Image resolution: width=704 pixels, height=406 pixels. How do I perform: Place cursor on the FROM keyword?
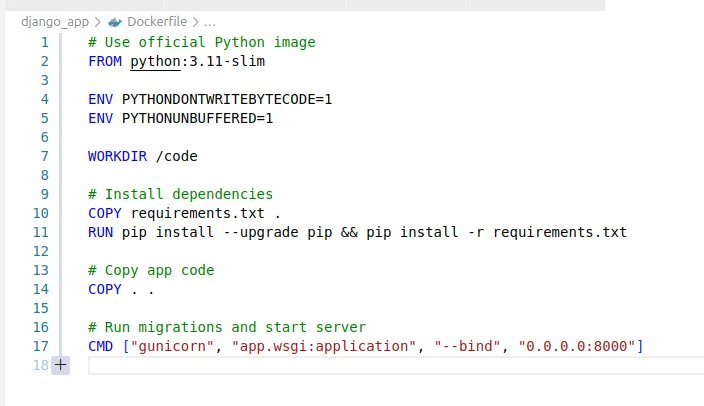pos(105,62)
